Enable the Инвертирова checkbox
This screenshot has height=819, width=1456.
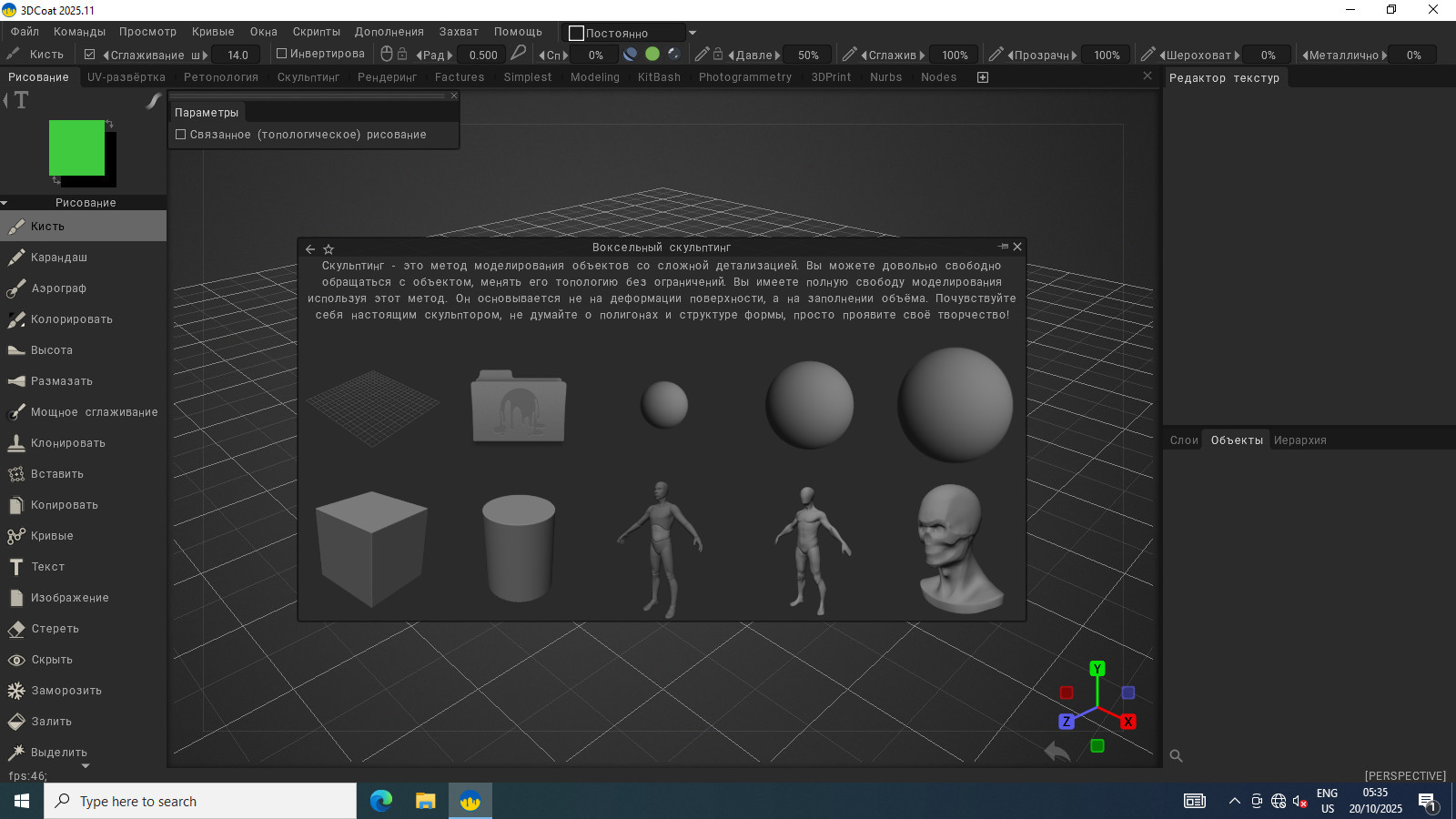pos(282,54)
